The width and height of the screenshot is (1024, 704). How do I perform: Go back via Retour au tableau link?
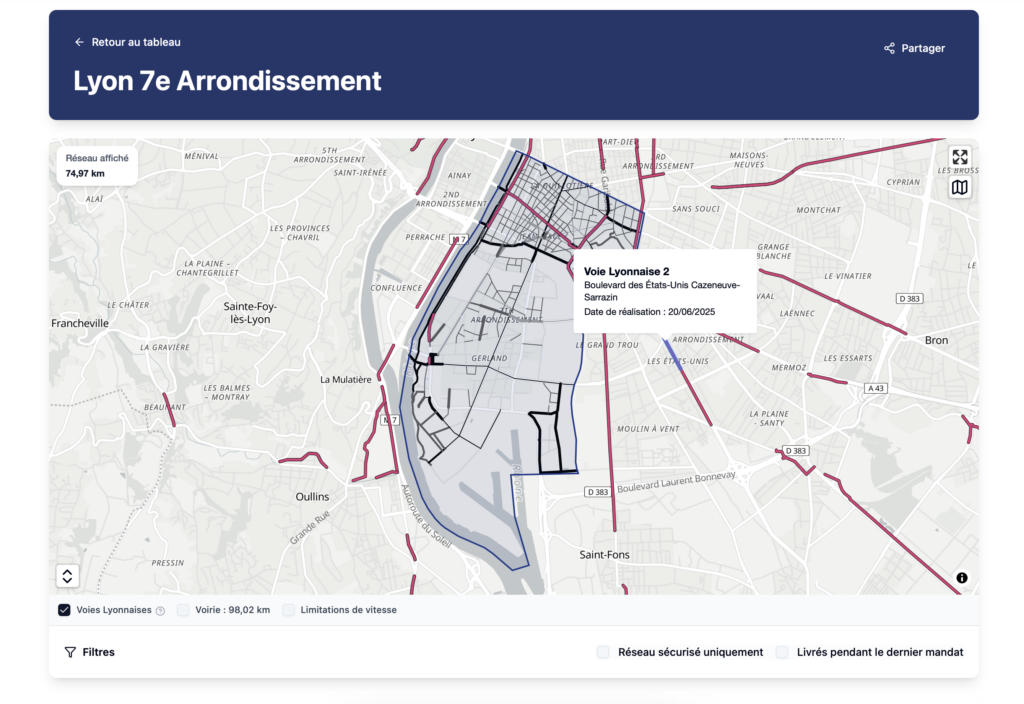coord(135,43)
